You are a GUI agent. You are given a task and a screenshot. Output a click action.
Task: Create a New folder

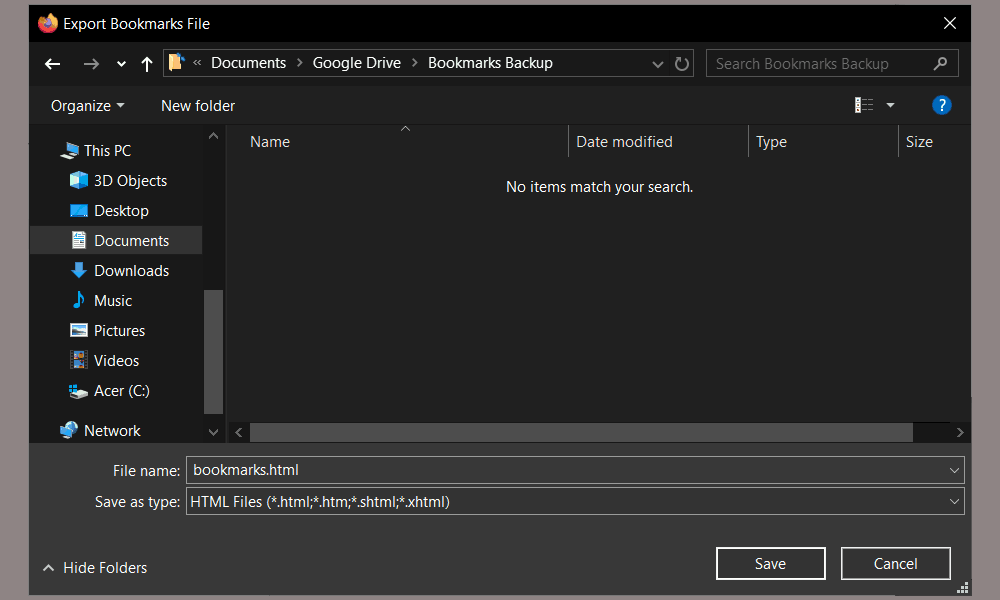click(197, 105)
